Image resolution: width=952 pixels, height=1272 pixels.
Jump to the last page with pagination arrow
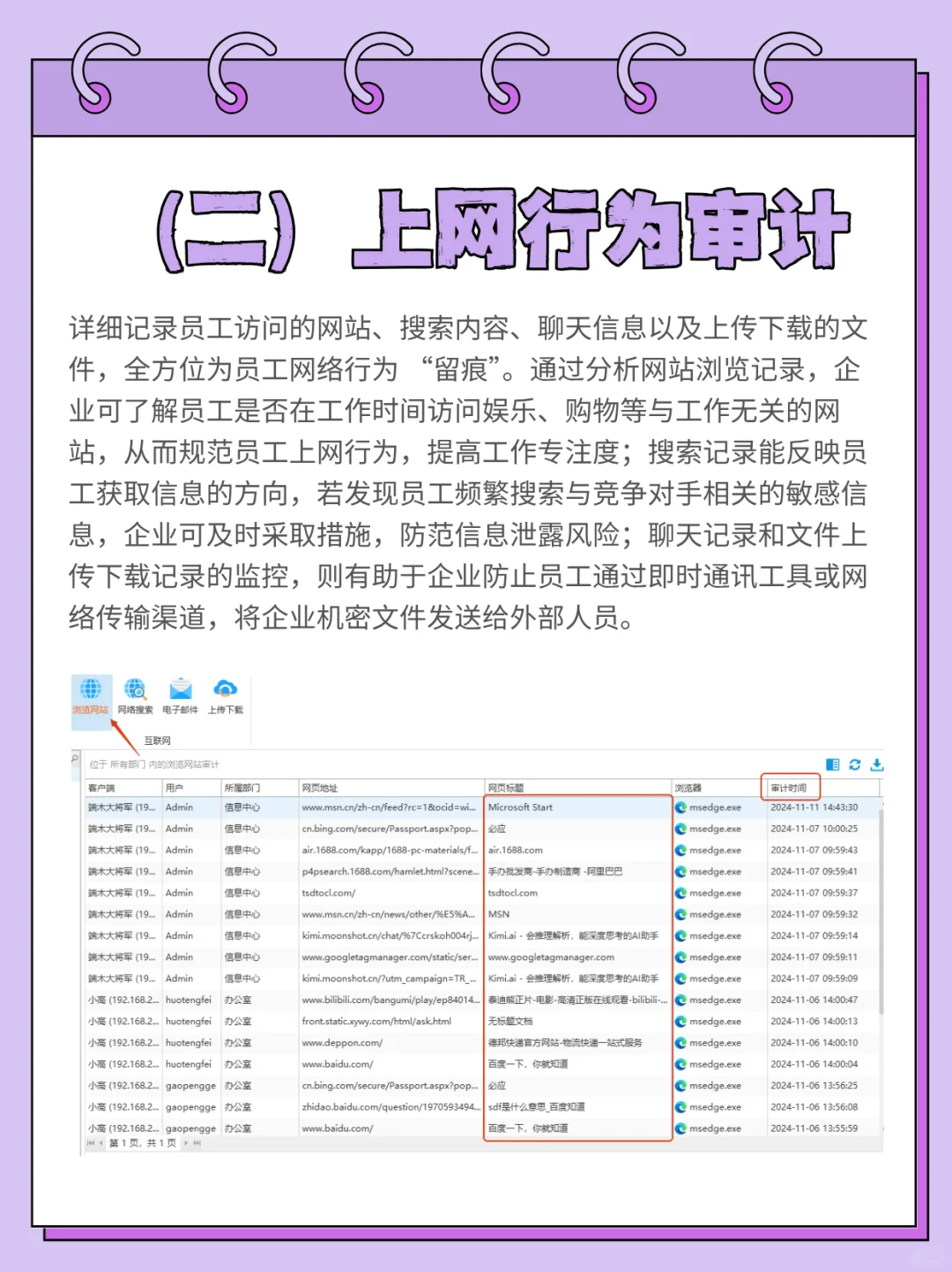197,1142
